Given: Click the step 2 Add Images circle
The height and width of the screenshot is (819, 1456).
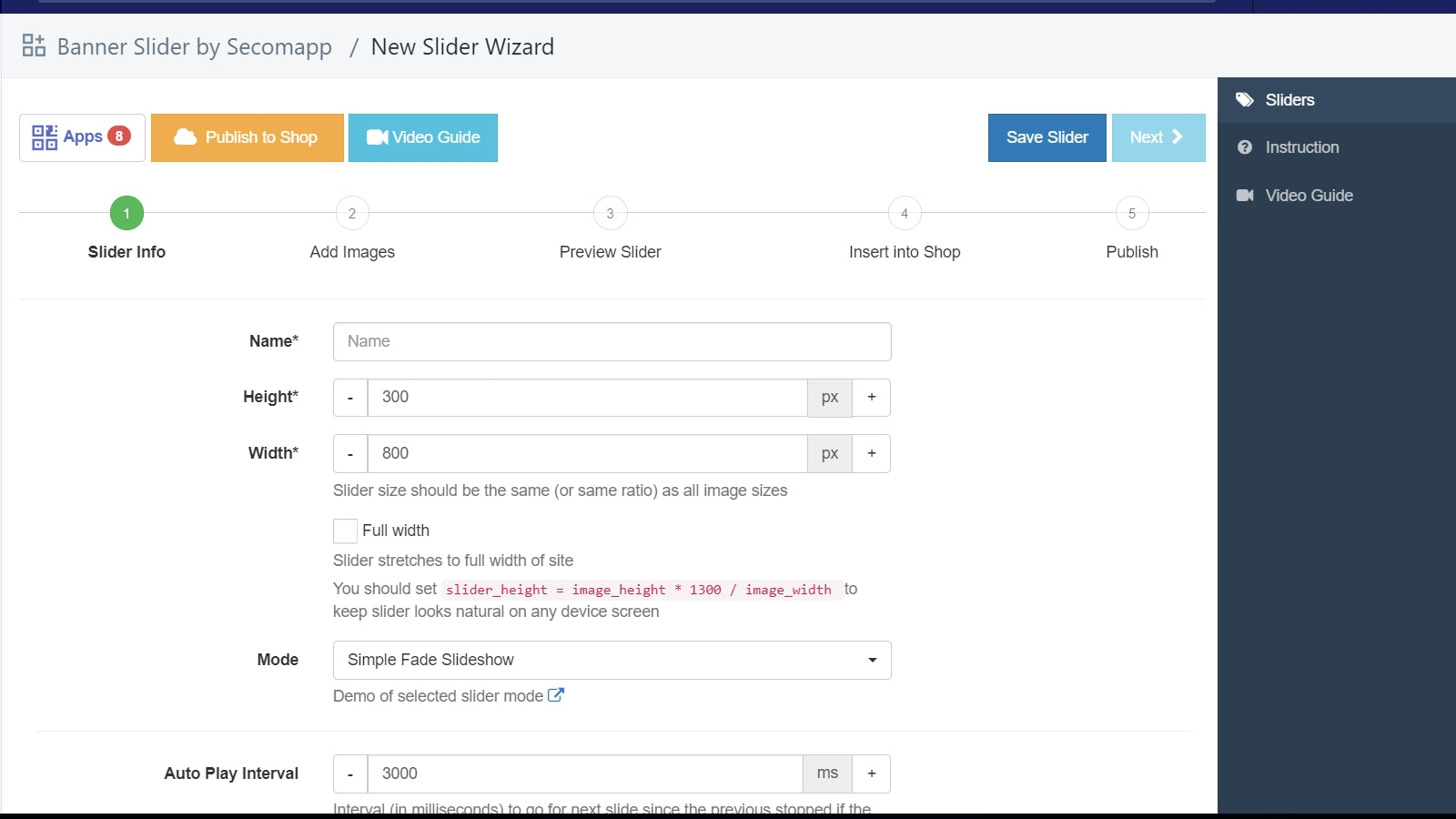Looking at the screenshot, I should click(x=352, y=213).
